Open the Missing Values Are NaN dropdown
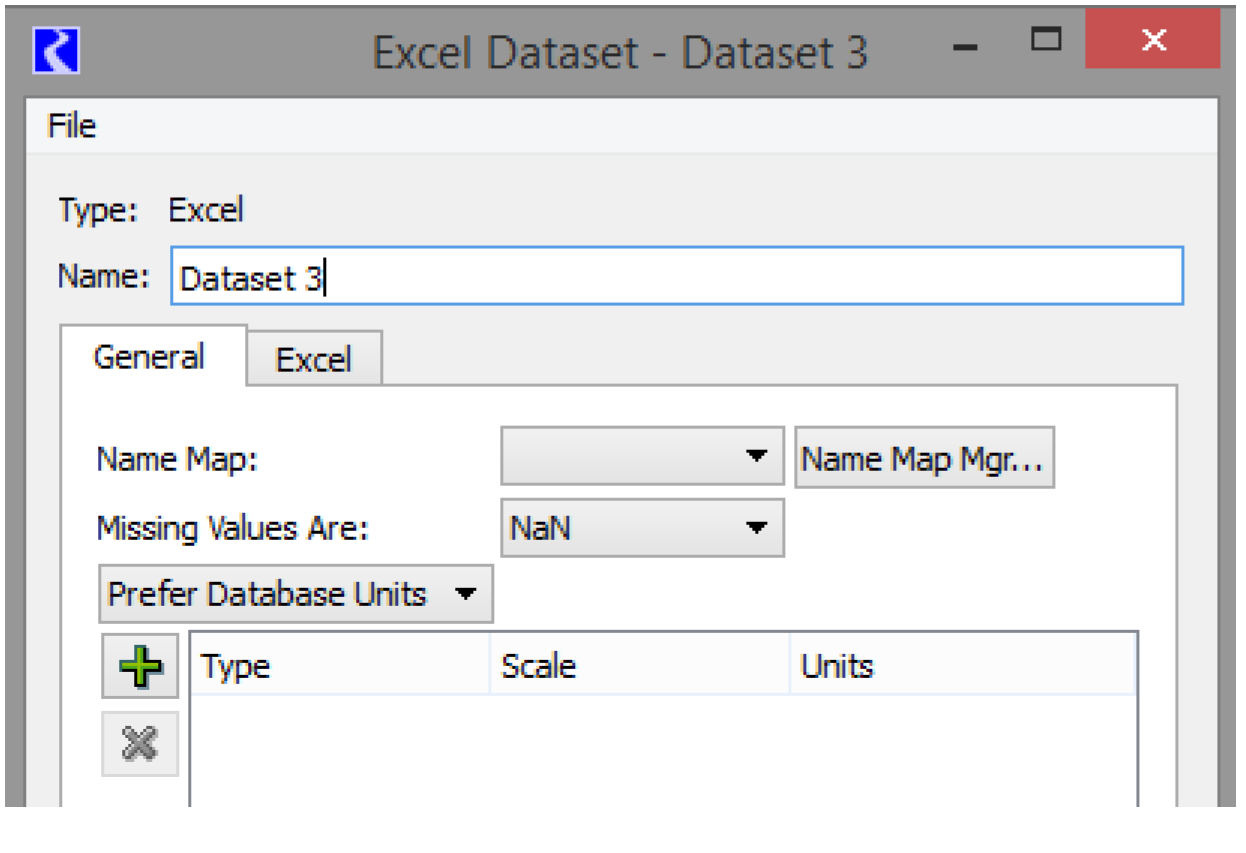The image size is (1246, 853). pyautogui.click(x=642, y=527)
